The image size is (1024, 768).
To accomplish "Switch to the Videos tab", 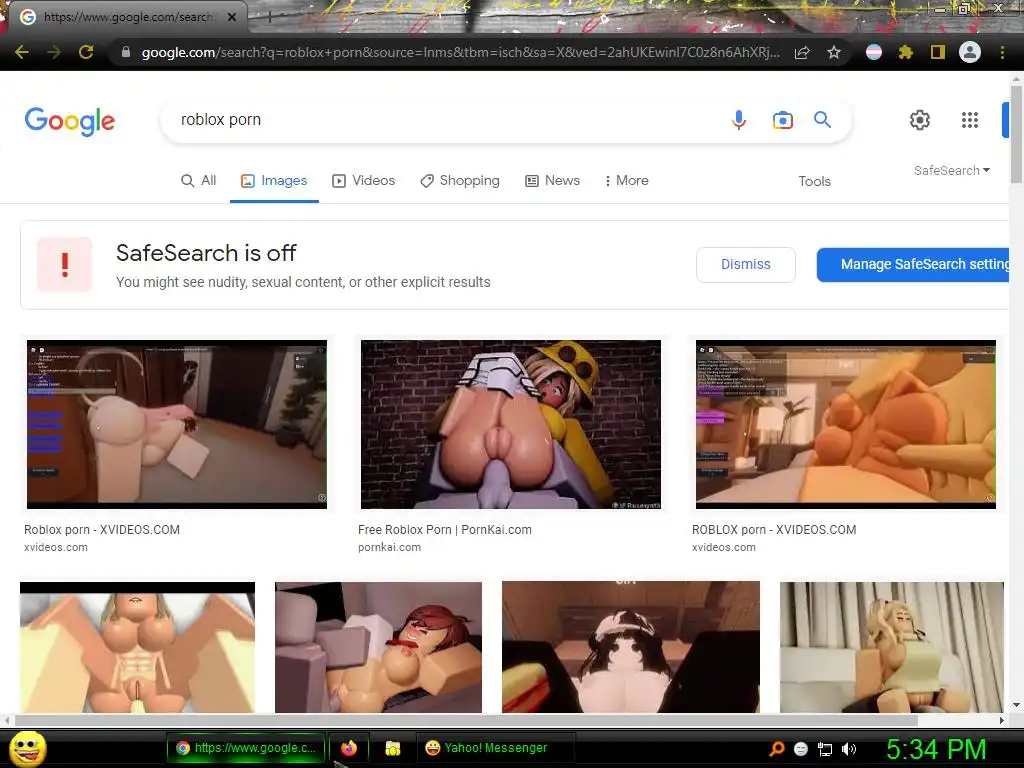I will pos(364,181).
